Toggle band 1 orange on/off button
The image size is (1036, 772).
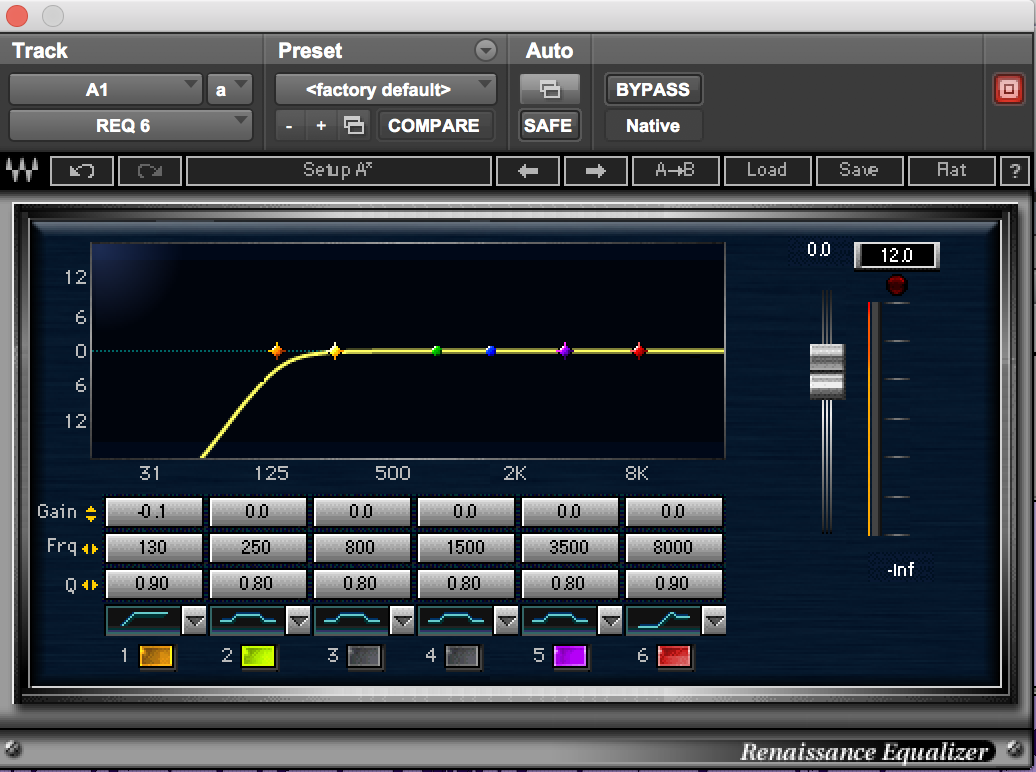point(156,656)
